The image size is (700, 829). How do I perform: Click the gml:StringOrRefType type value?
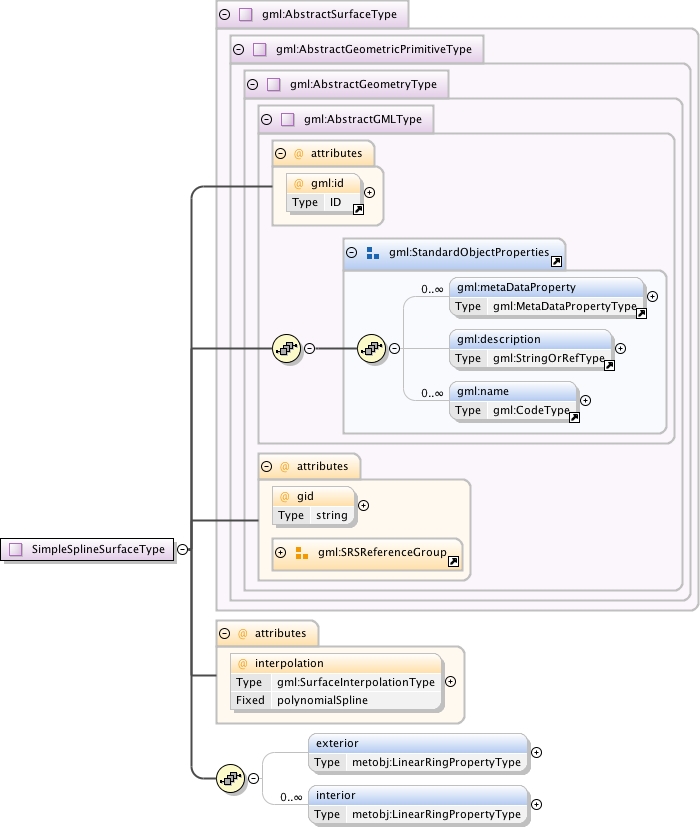[x=548, y=358]
